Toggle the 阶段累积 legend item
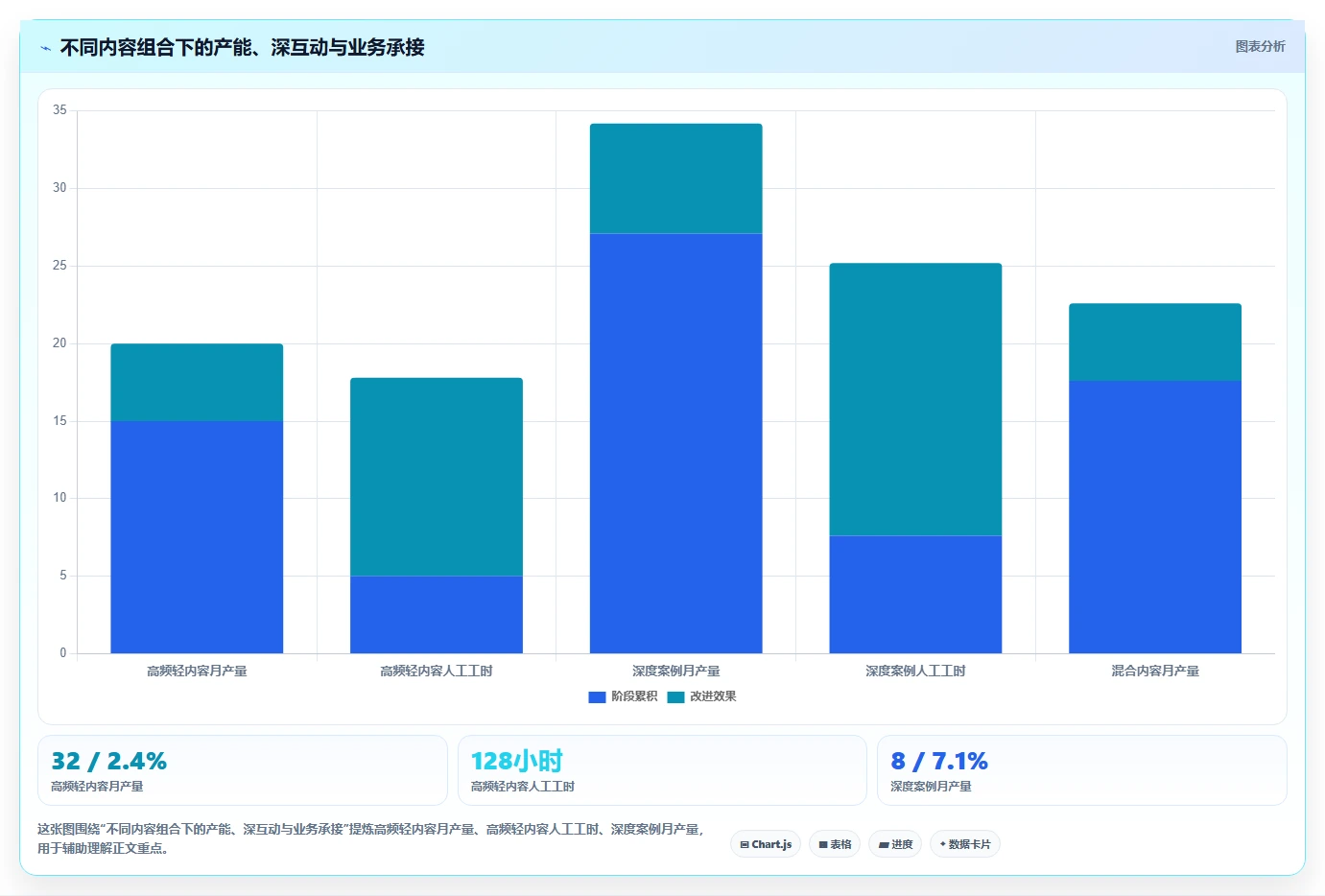This screenshot has width=1325, height=896. point(624,696)
